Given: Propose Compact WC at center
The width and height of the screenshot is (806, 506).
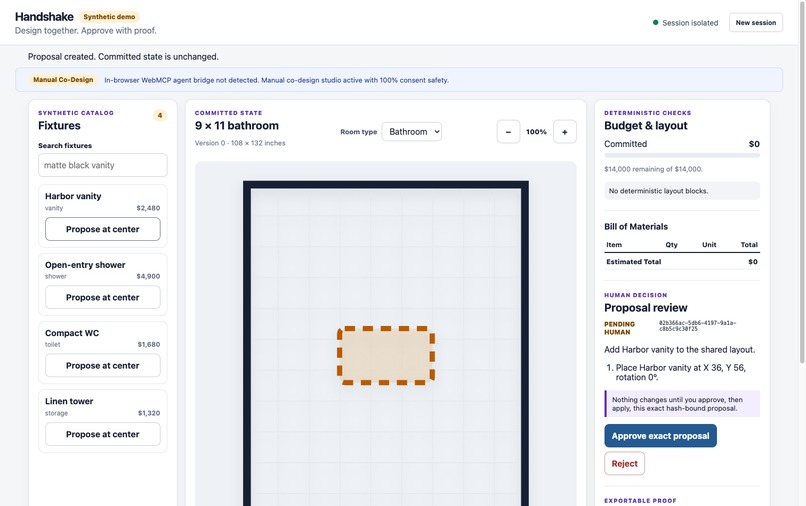Looking at the screenshot, I should (x=103, y=366).
